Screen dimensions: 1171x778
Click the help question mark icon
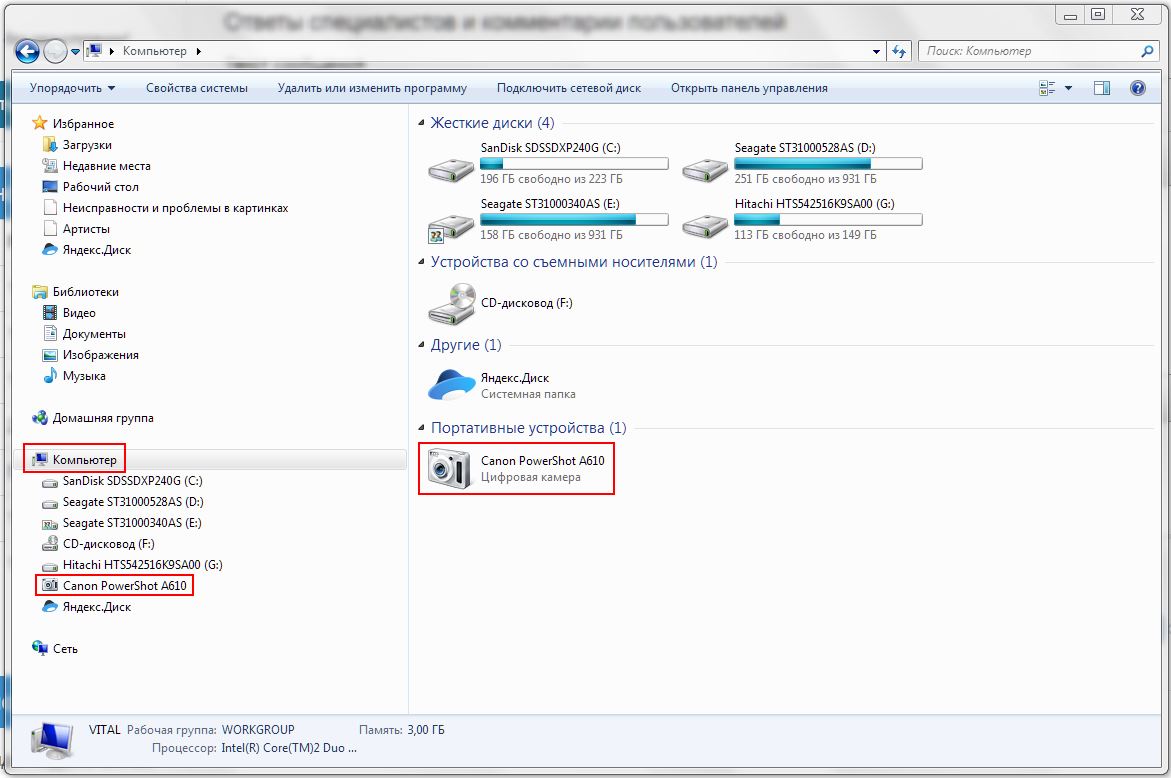(x=1137, y=88)
